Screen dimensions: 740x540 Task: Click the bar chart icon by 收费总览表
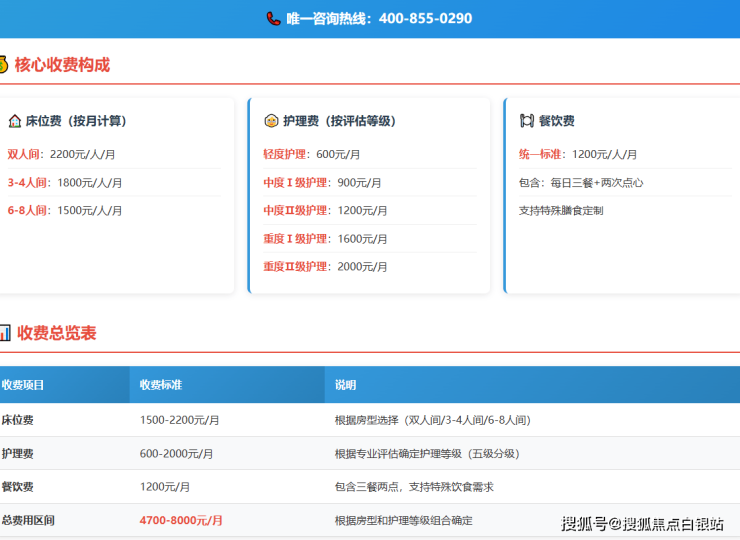click(5, 333)
